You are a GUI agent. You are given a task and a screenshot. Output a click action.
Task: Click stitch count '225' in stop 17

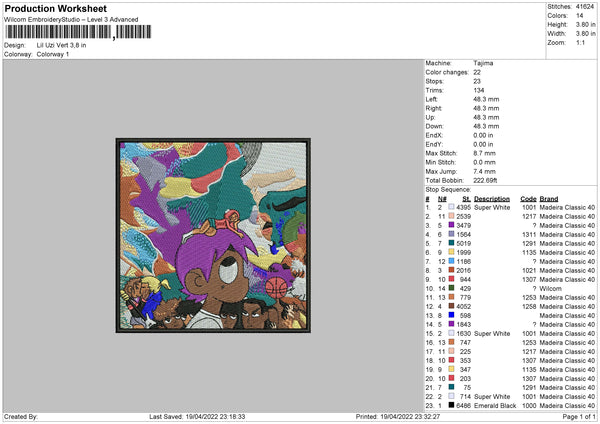[x=465, y=351]
